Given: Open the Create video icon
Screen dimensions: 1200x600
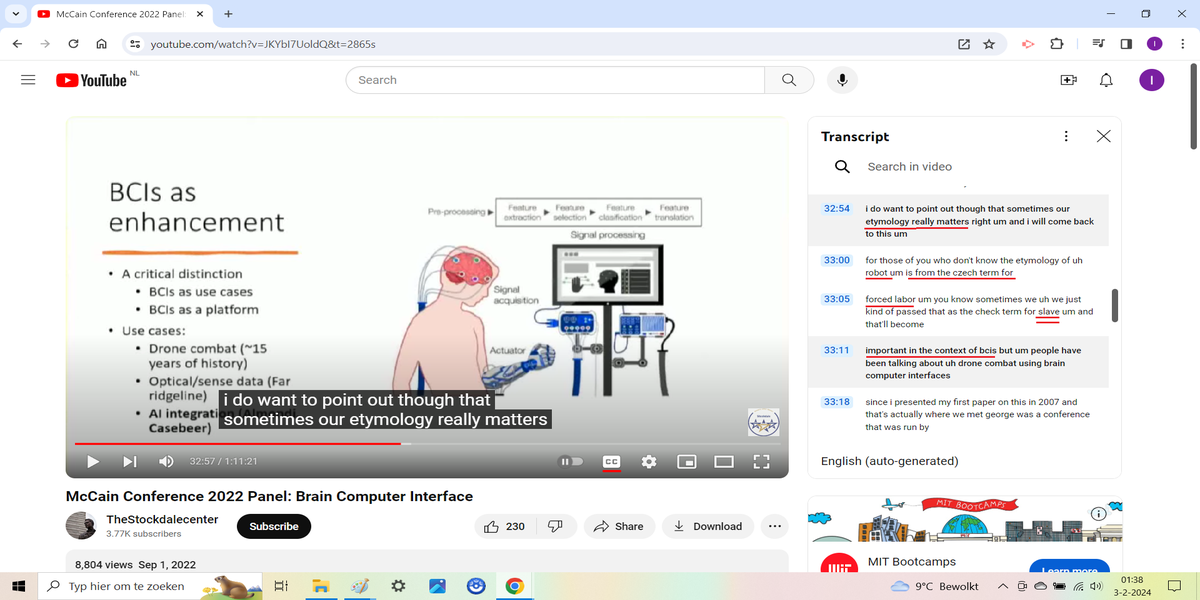Looking at the screenshot, I should pyautogui.click(x=1068, y=80).
